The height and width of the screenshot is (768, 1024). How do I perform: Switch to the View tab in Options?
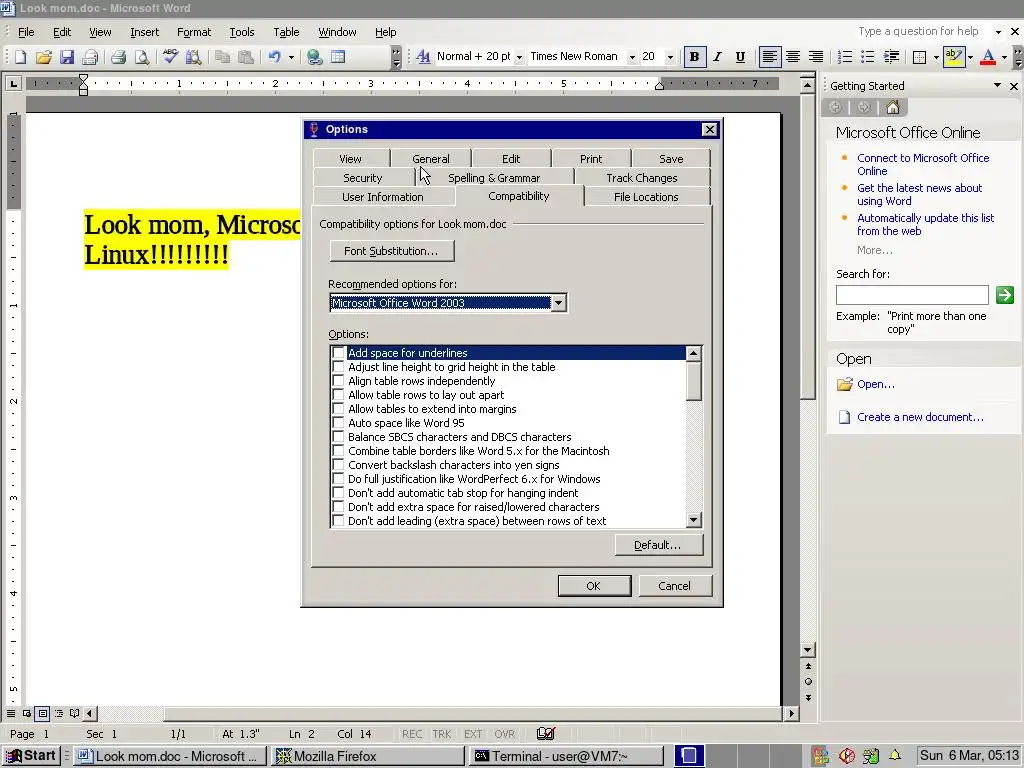pos(350,159)
